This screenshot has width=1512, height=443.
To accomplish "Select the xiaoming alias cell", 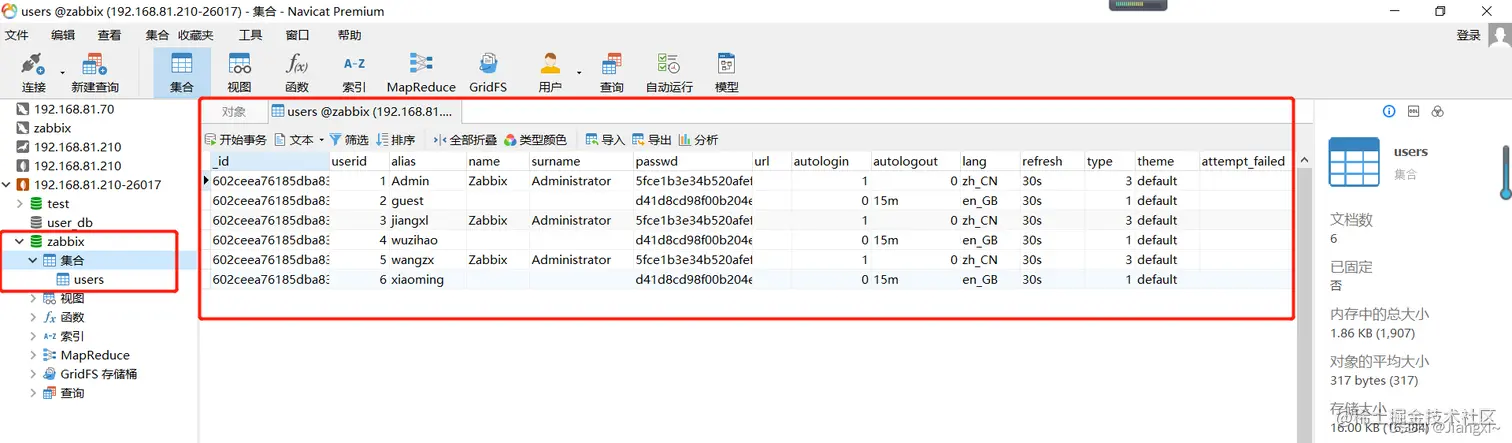I will [427, 280].
